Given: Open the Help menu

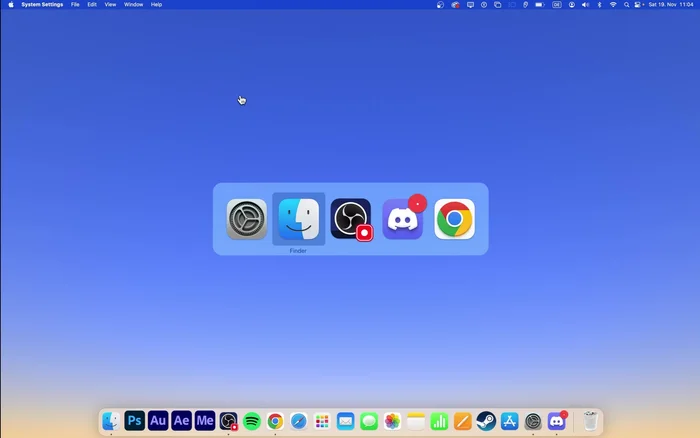Looking at the screenshot, I should point(156,4).
